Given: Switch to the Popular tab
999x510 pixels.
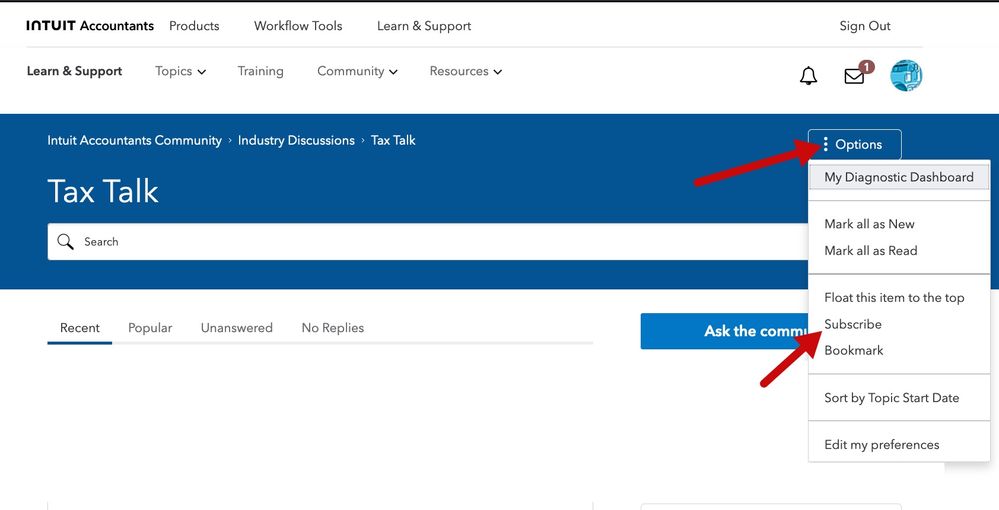Looking at the screenshot, I should tap(150, 328).
